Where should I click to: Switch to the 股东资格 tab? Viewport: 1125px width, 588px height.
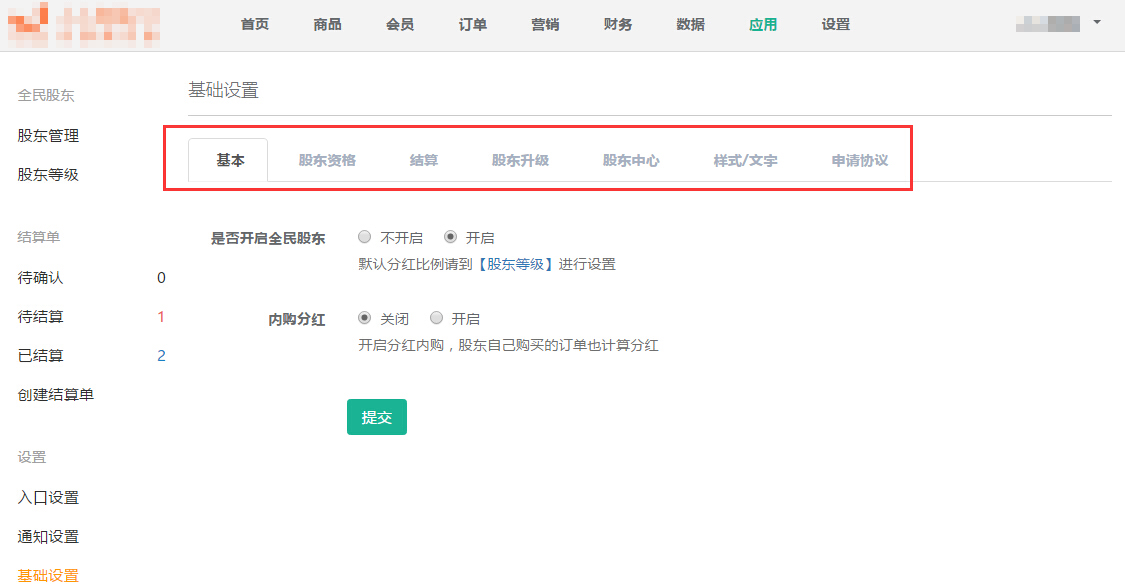point(327,160)
